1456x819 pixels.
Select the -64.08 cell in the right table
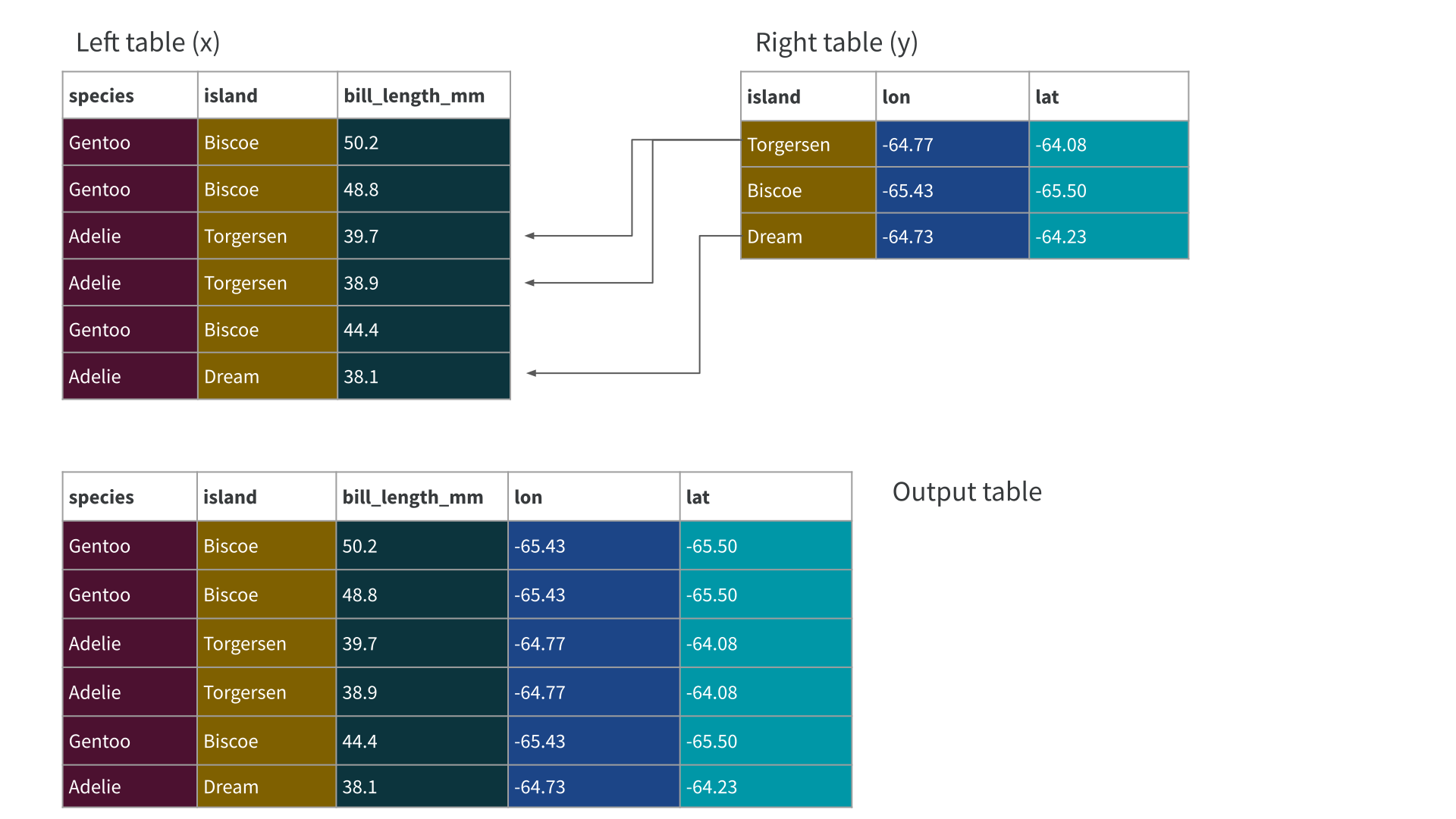(x=1108, y=144)
